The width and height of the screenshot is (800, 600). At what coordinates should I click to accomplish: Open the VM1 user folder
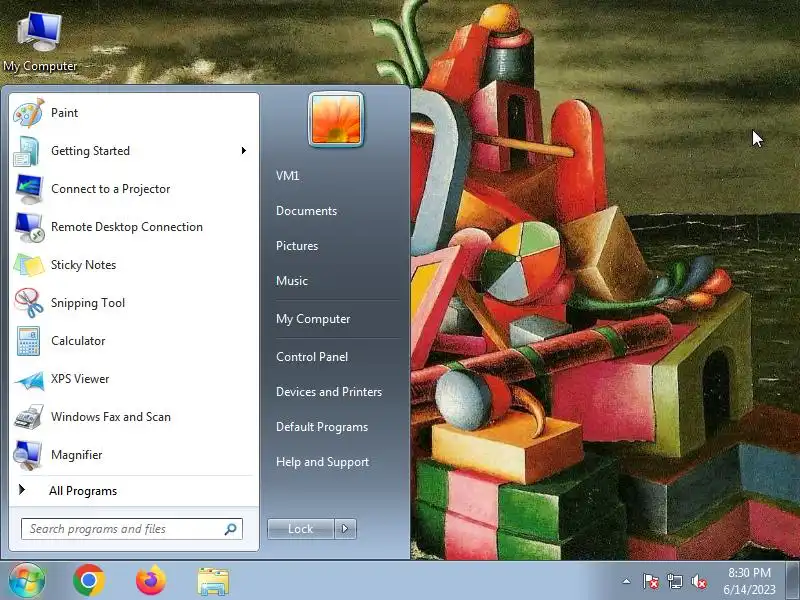pyautogui.click(x=287, y=176)
